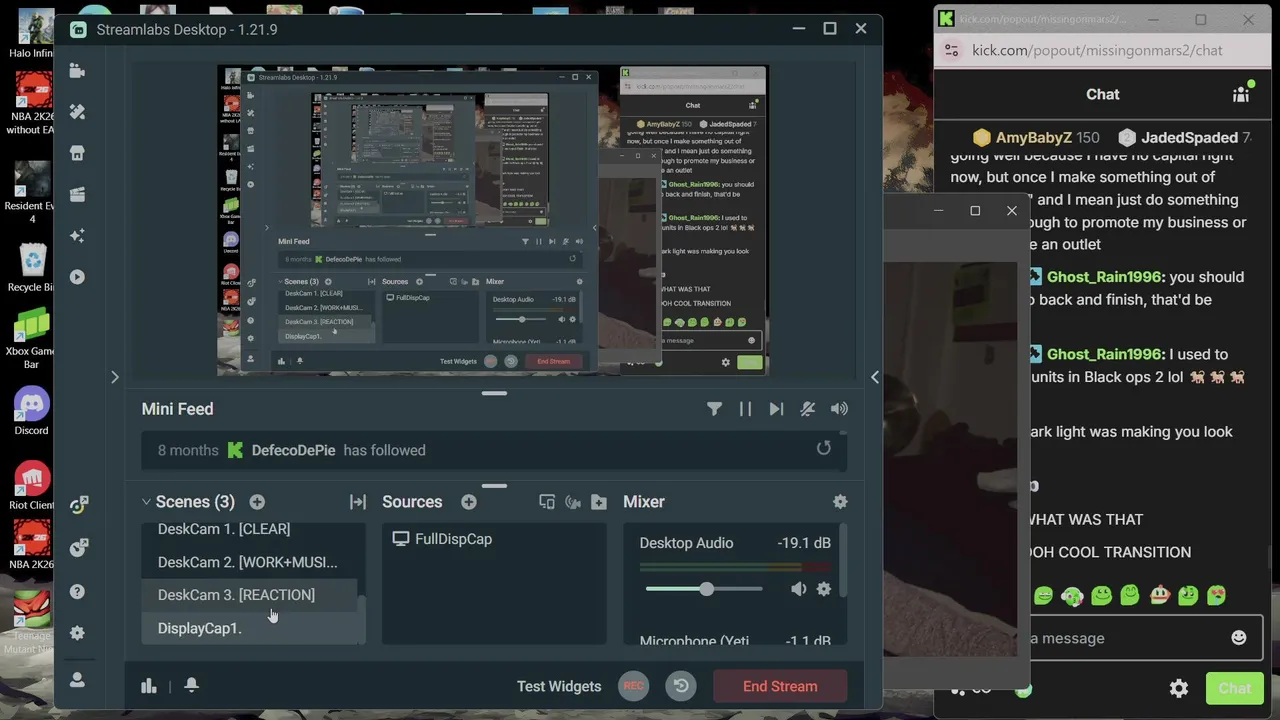Open Mixer advanced audio settings gear
Screen dimensions: 1280x720
point(840,502)
